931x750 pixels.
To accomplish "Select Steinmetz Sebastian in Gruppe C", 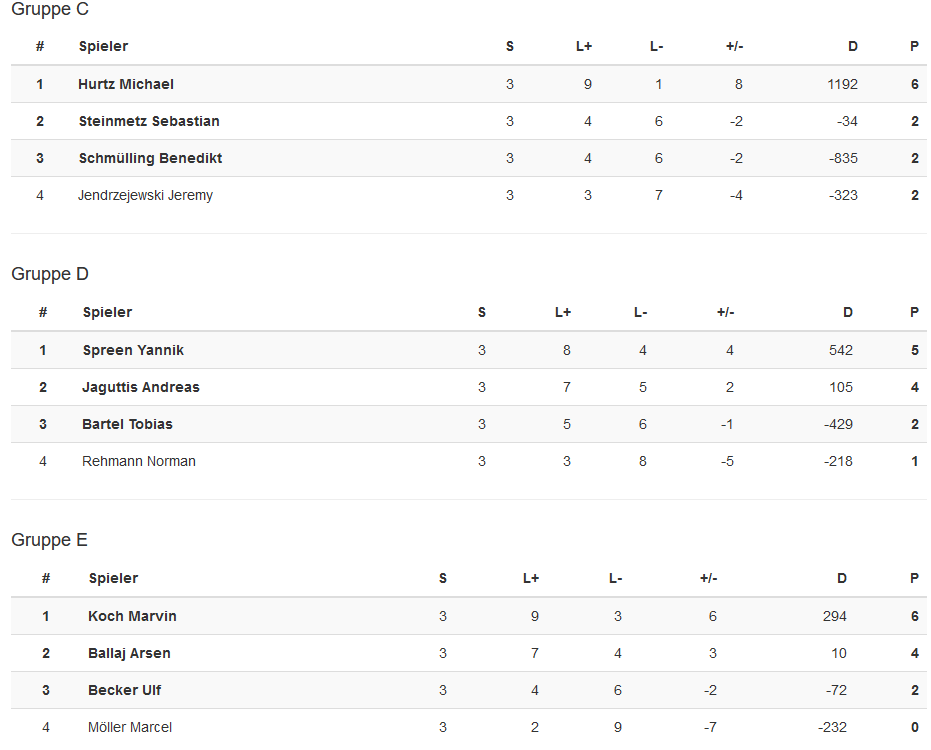I will (x=149, y=122).
